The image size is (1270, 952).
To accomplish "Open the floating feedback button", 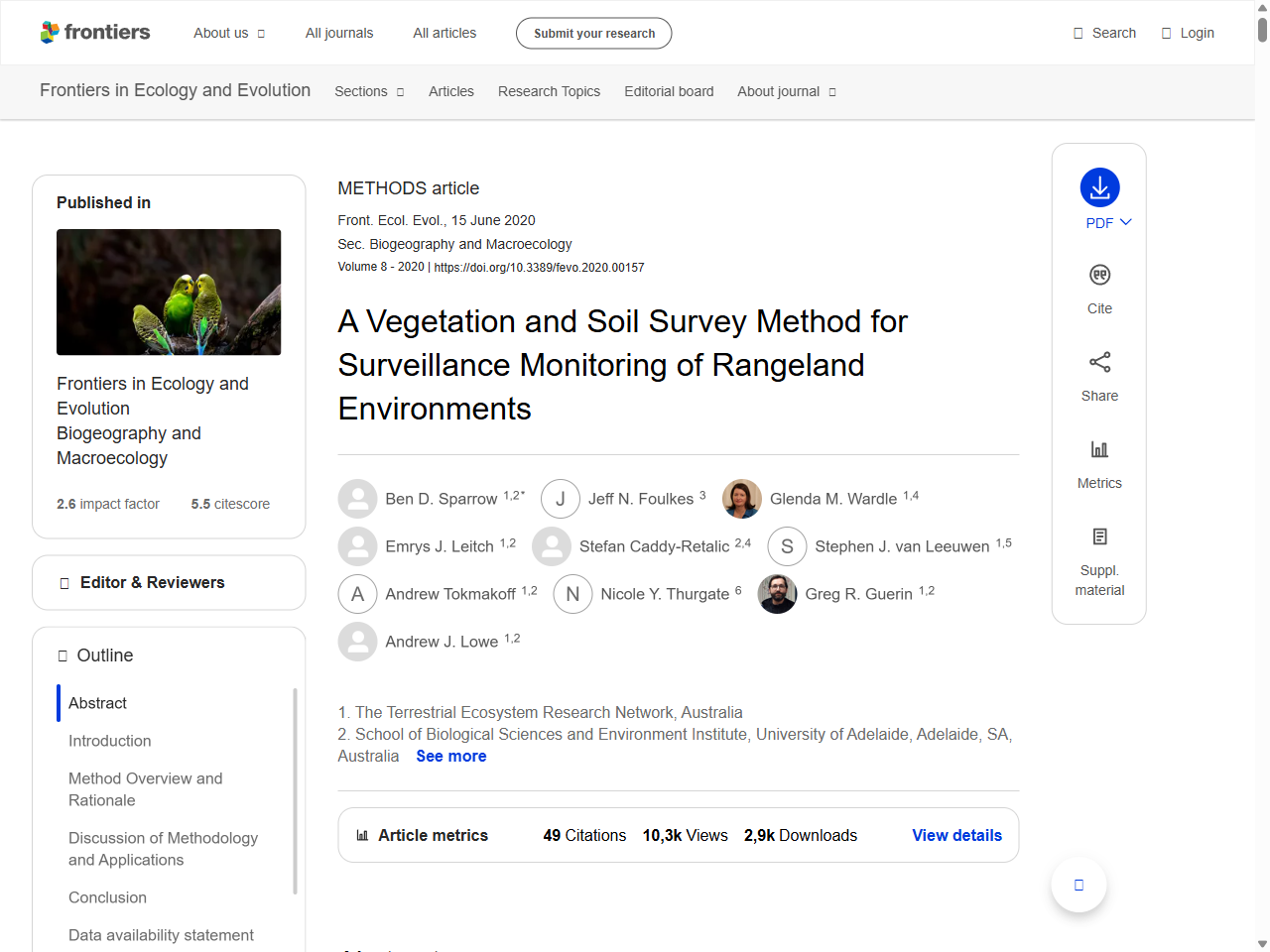I will click(x=1079, y=885).
